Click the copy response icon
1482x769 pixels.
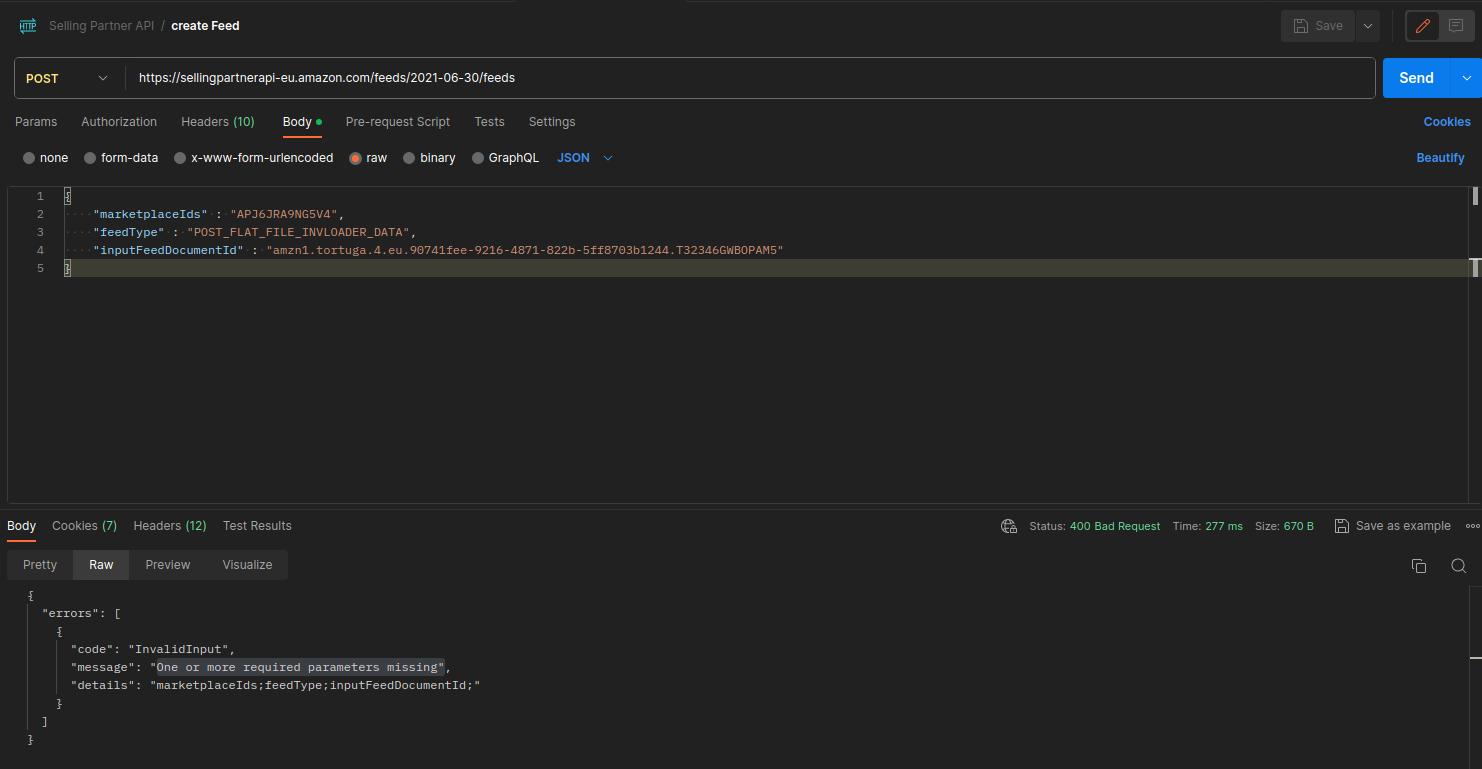tap(1418, 565)
